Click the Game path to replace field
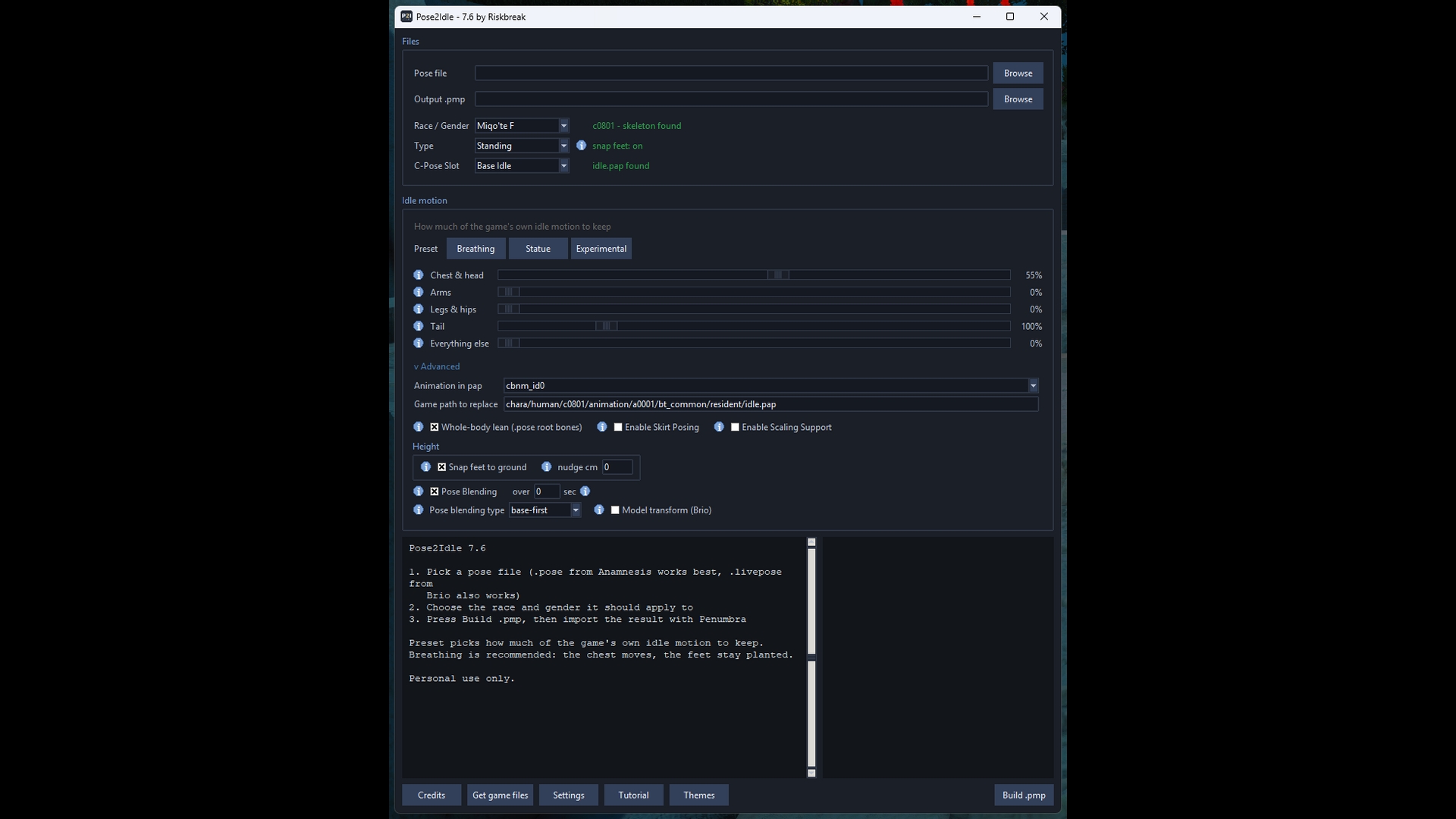 click(770, 404)
